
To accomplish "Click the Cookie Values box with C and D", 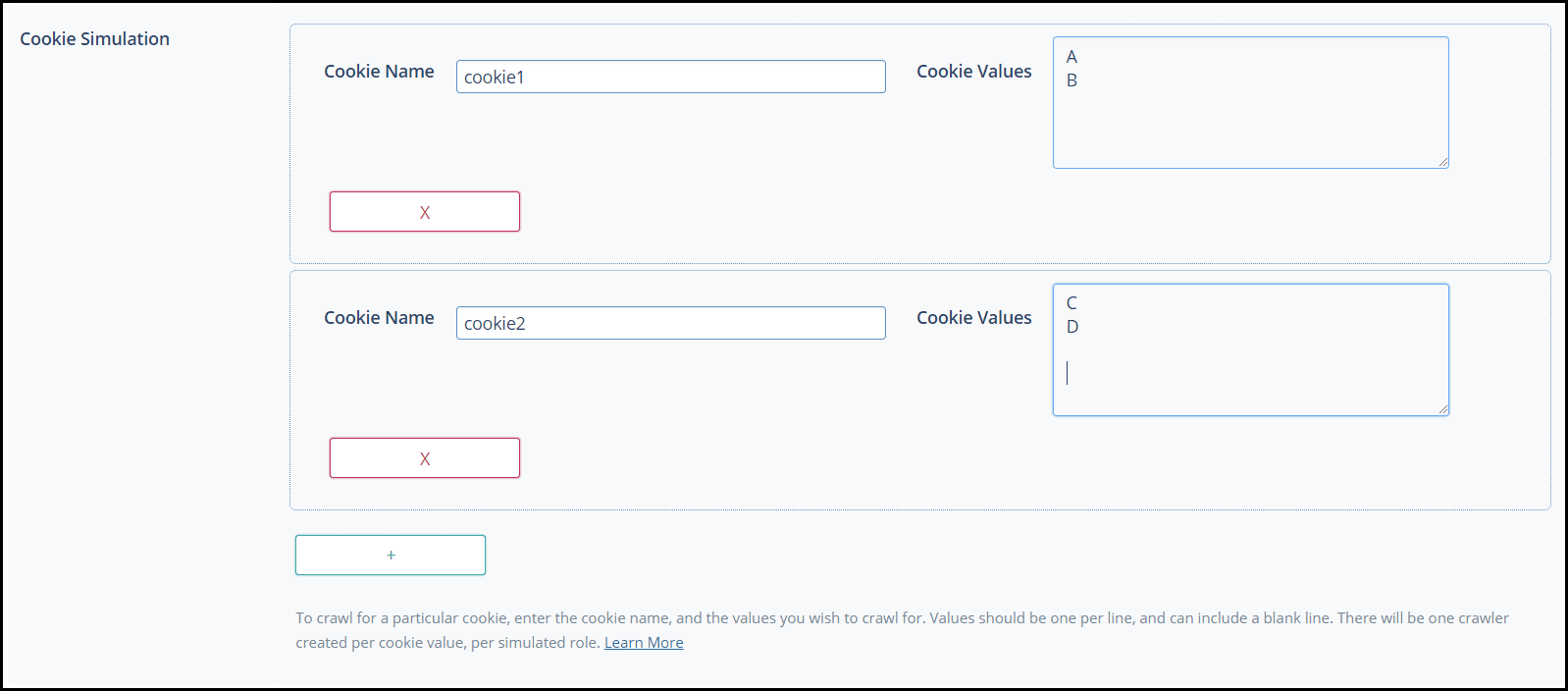I will click(1250, 363).
